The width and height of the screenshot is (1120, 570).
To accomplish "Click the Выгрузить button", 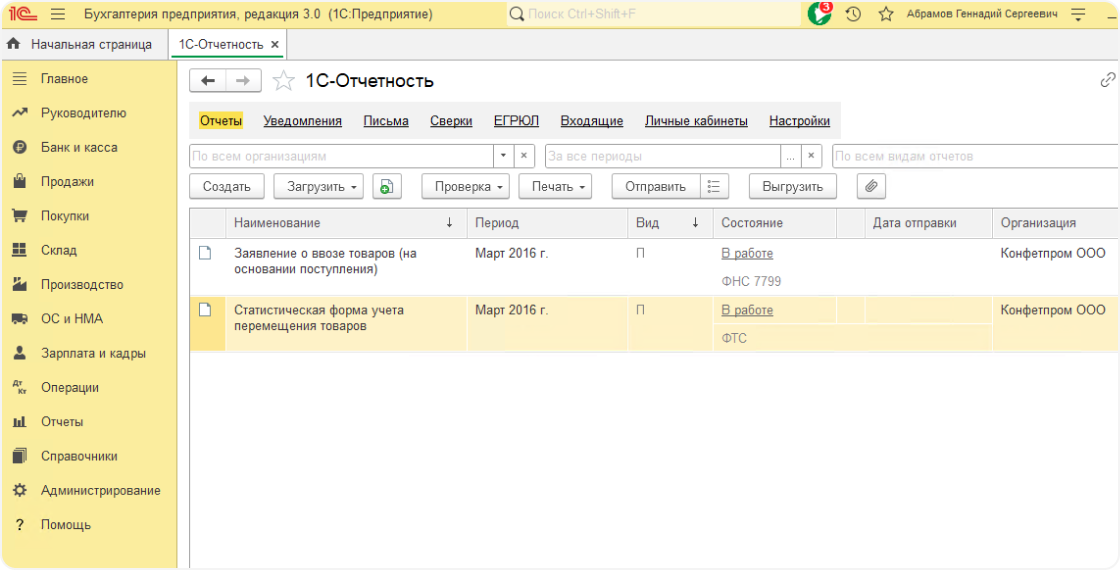I will 793,186.
